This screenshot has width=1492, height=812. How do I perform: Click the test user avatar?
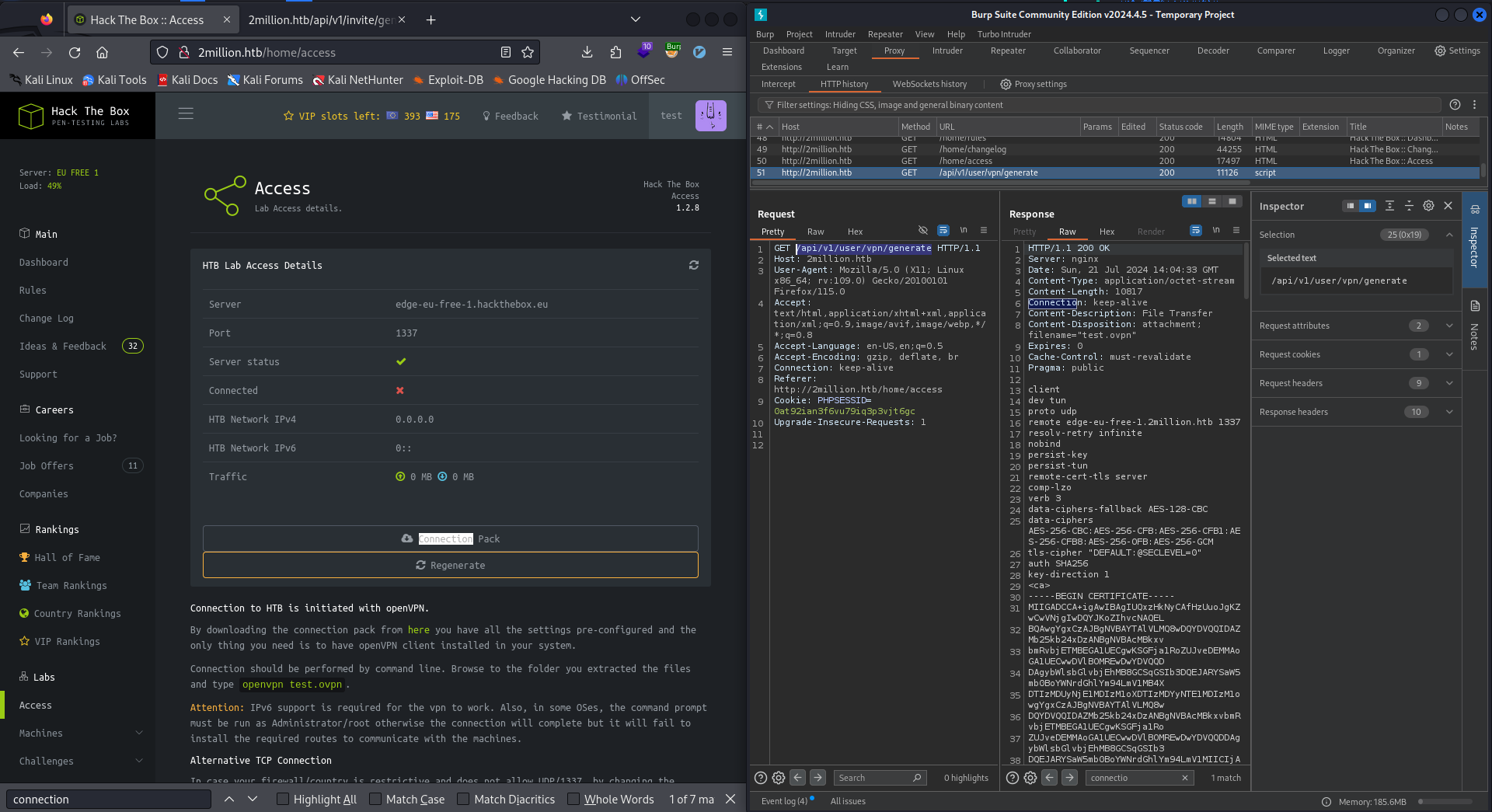[710, 115]
